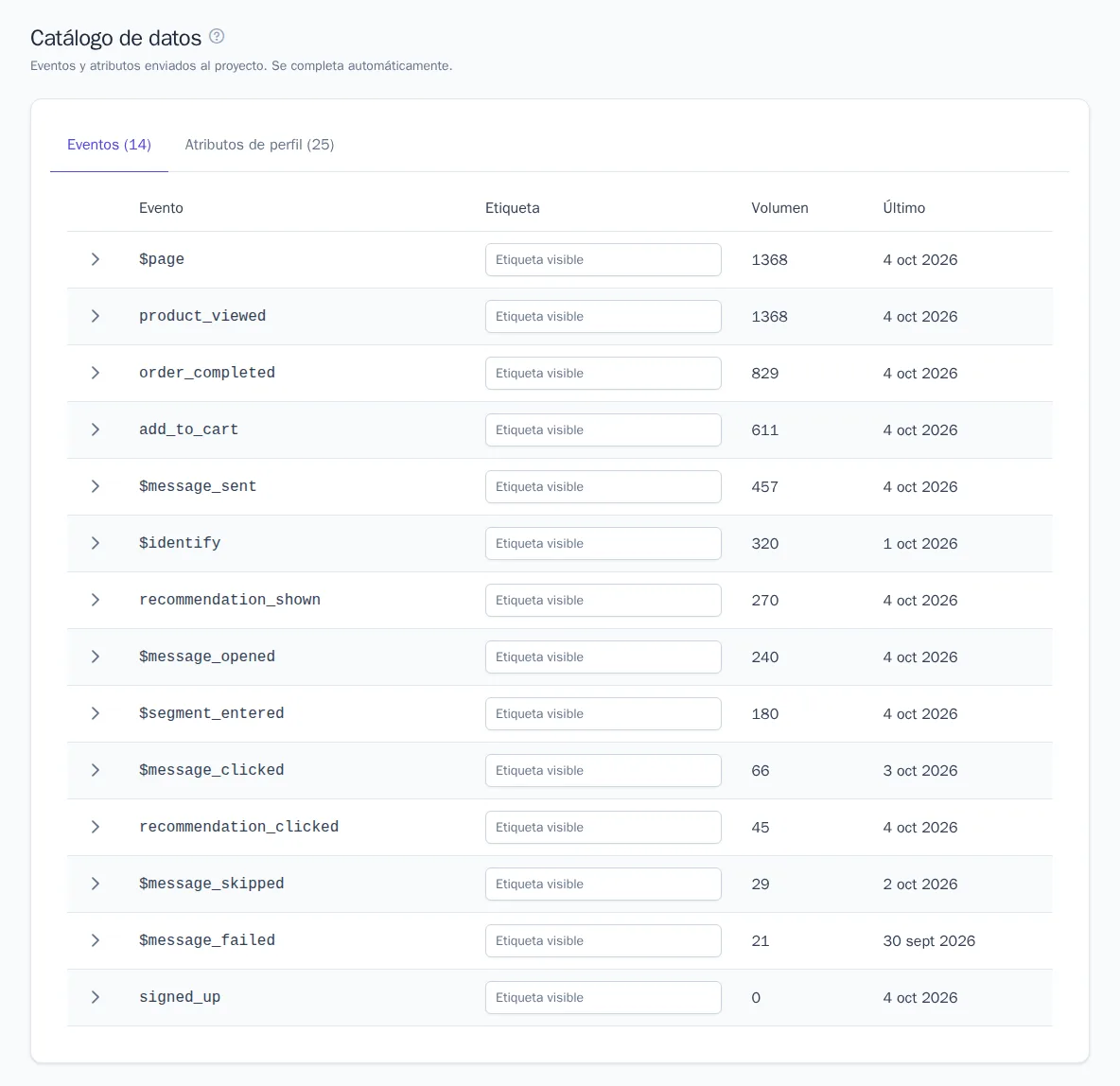The width and height of the screenshot is (1120, 1086).
Task: Expand the product_viewed event row
Action: [95, 316]
